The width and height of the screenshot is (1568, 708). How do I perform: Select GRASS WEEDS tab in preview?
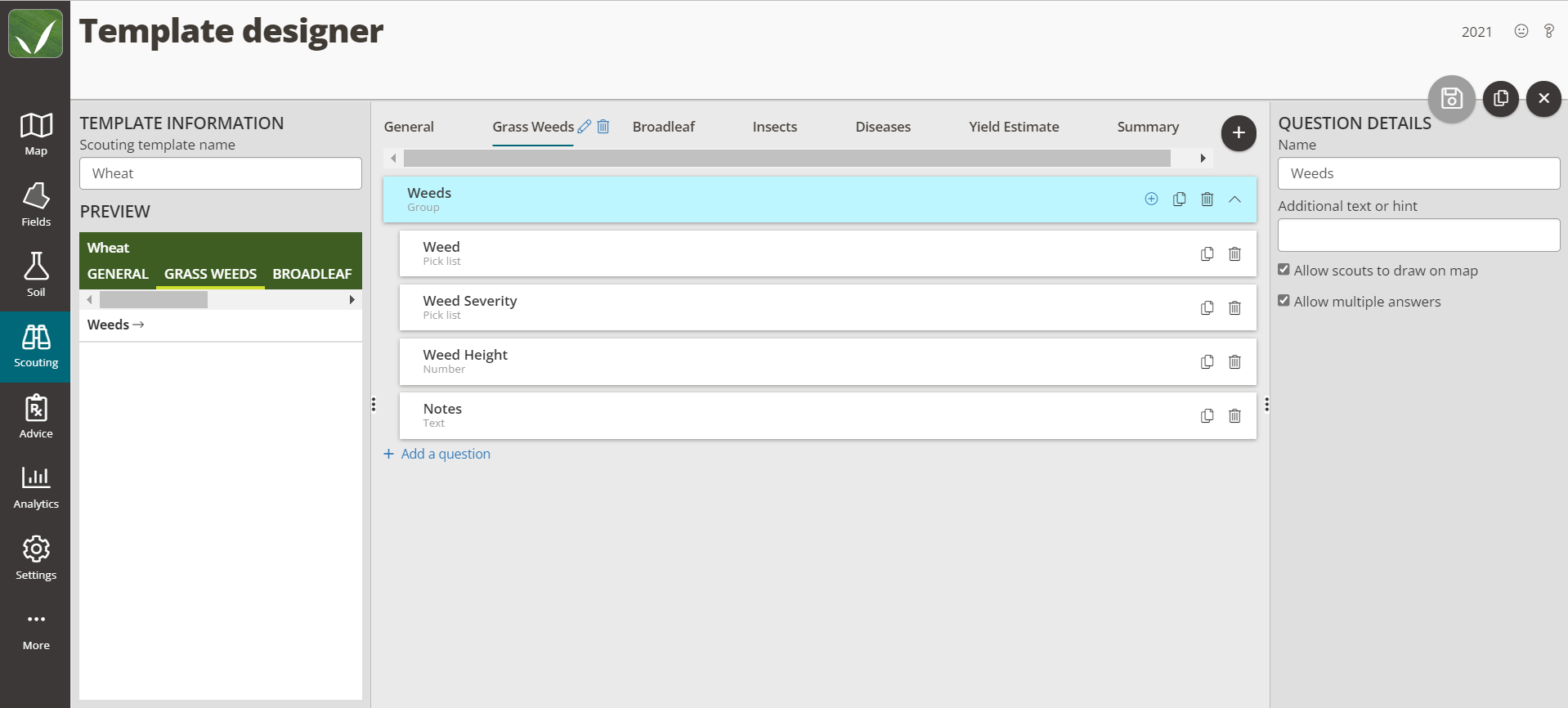[210, 274]
